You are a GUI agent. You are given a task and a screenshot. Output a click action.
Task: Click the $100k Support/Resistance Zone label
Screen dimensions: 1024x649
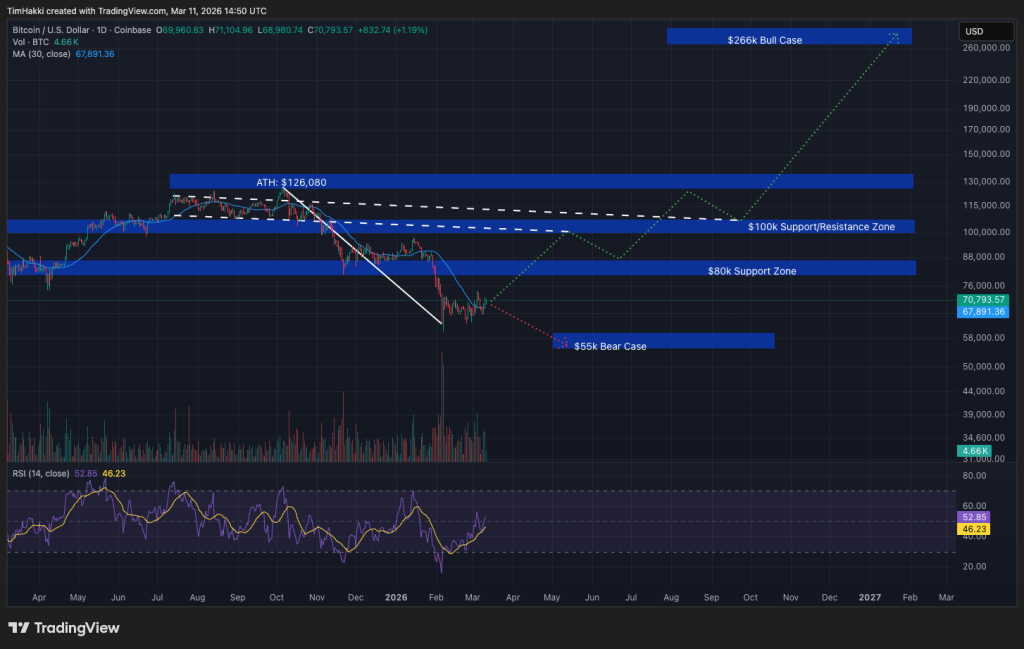click(x=821, y=227)
